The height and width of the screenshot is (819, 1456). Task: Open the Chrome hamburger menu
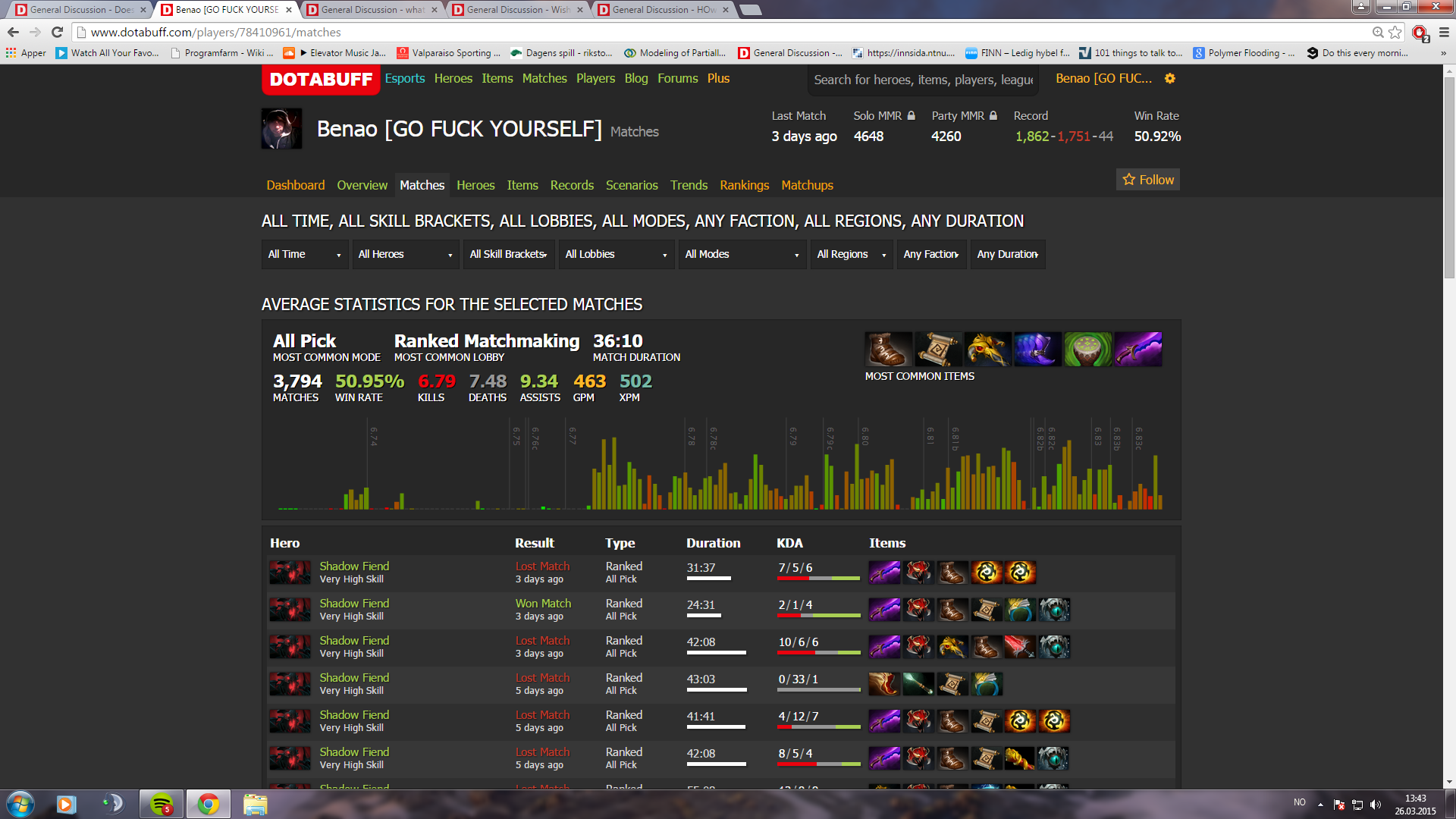coord(1444,32)
